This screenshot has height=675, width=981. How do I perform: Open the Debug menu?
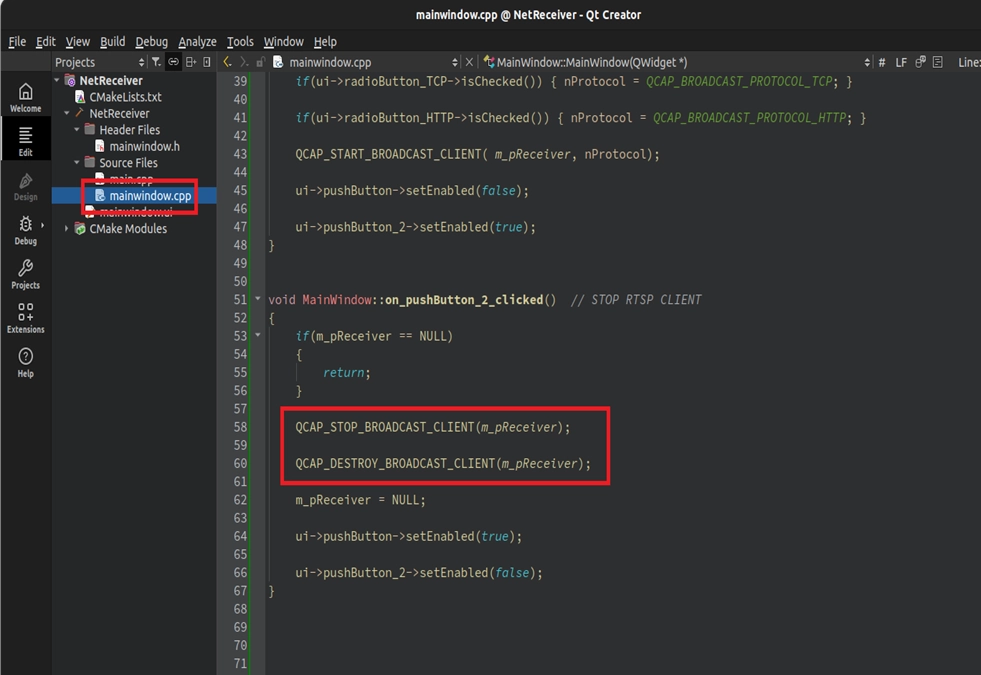151,41
